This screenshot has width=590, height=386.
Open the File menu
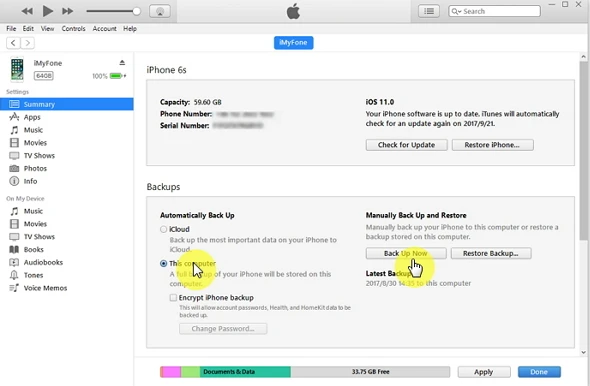(x=11, y=29)
